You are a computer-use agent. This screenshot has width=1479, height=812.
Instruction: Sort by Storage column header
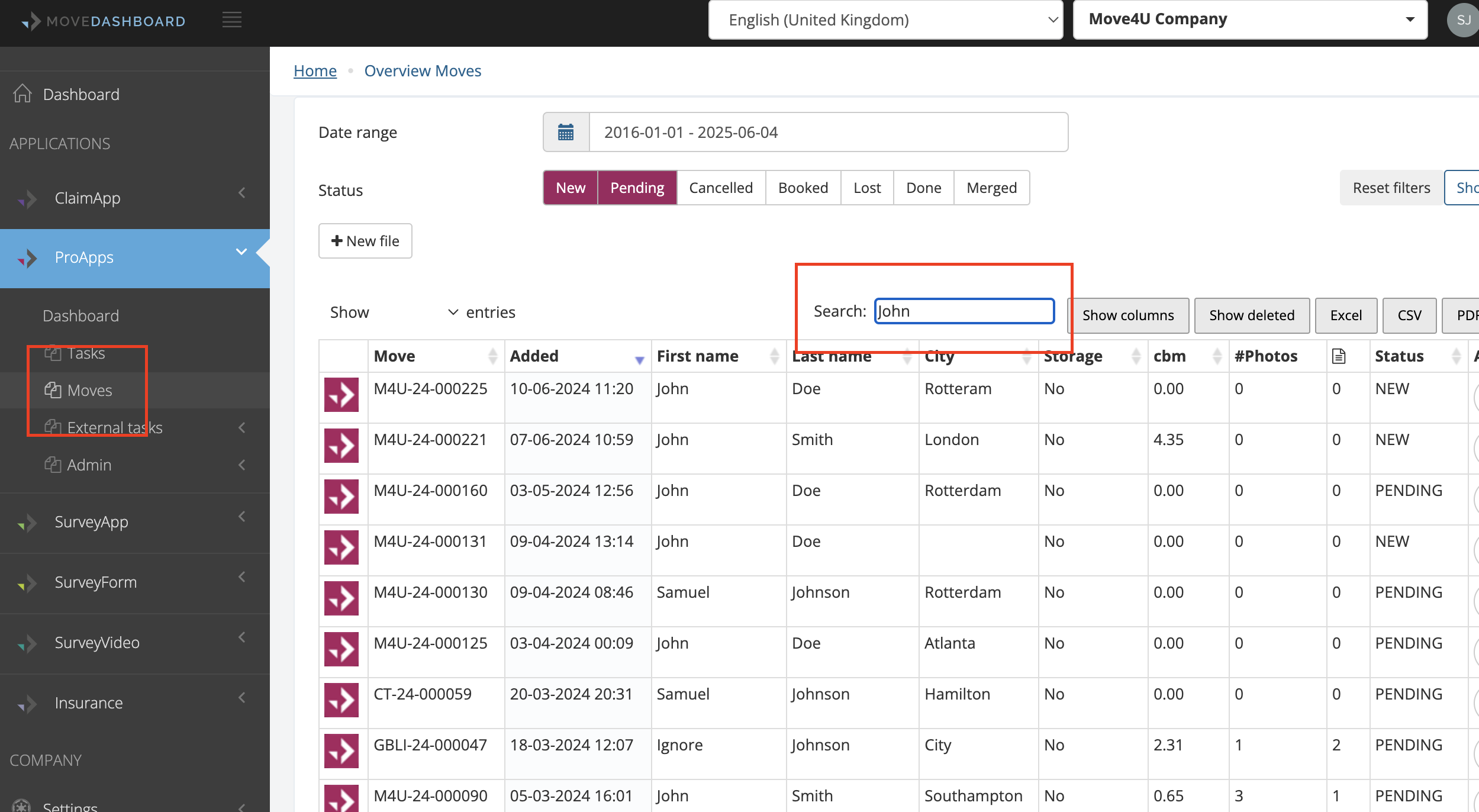click(x=1093, y=356)
